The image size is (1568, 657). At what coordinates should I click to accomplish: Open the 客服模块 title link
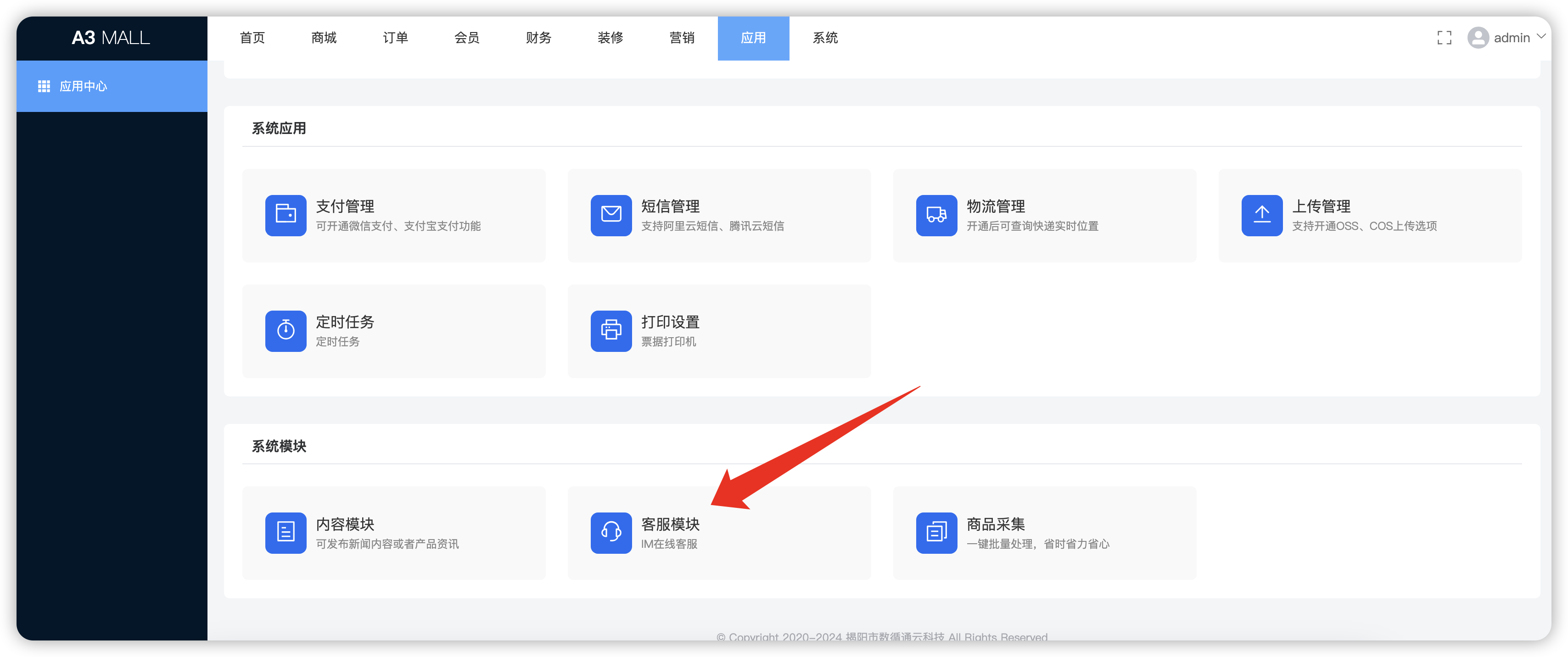(670, 524)
